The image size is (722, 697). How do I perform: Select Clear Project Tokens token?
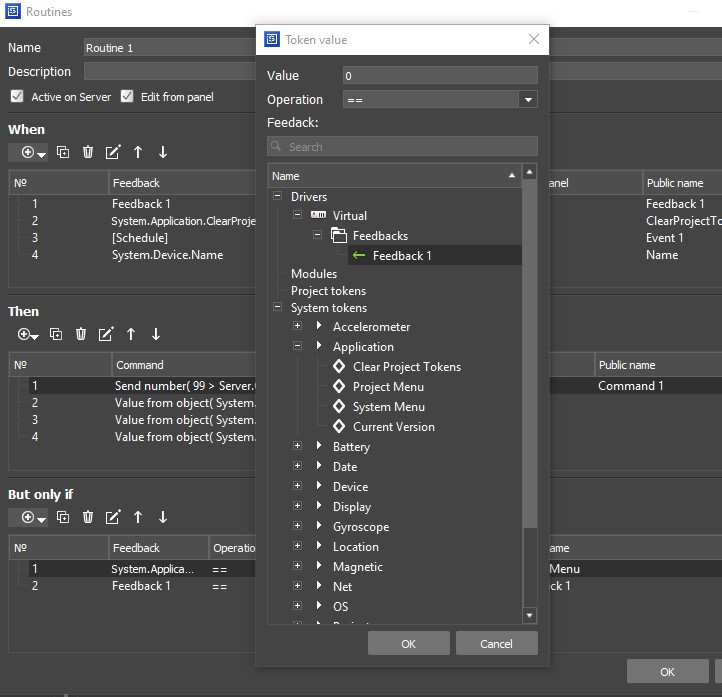click(x=406, y=367)
